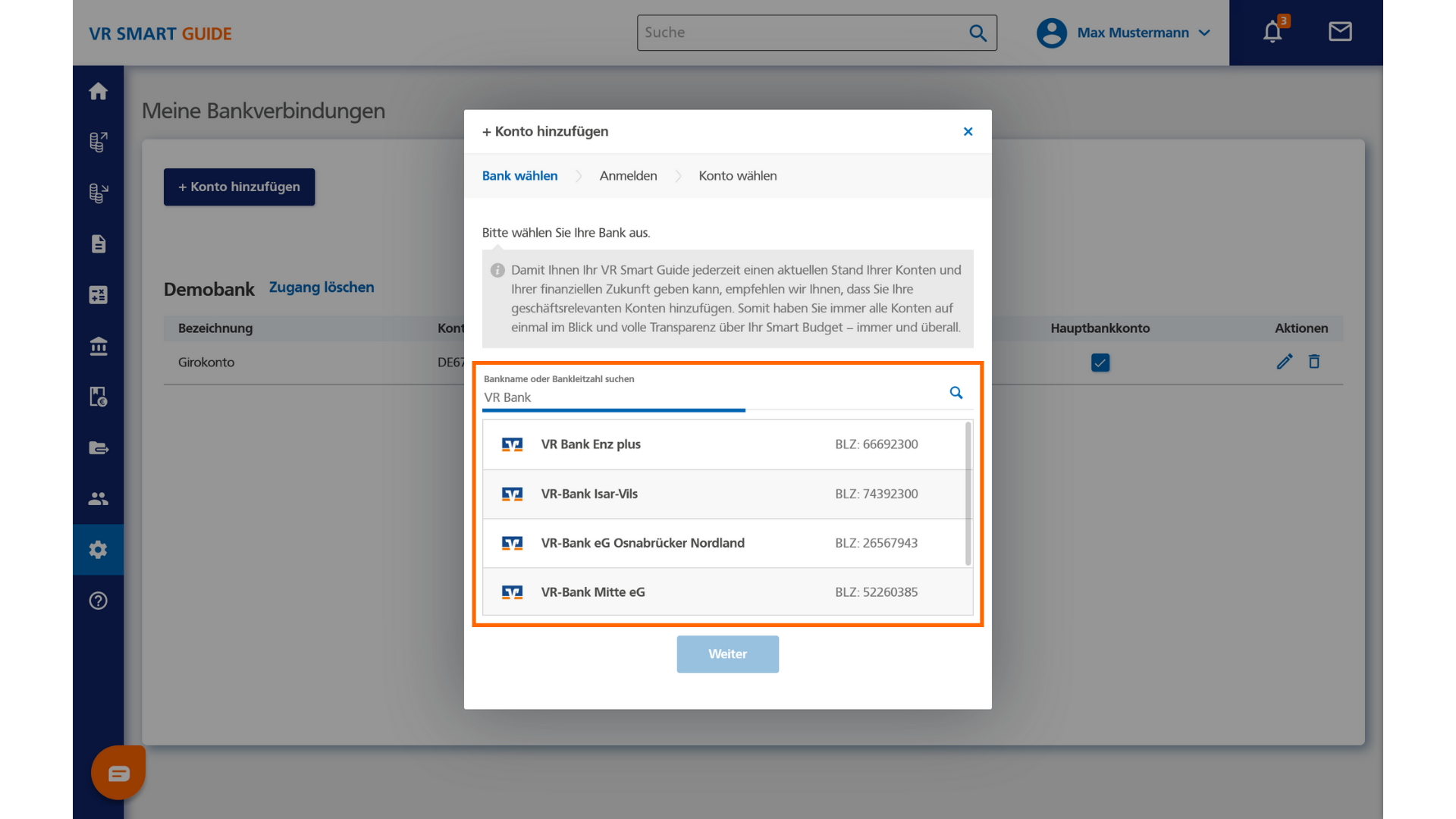
Task: Click the bank list scrollbar
Action: point(968,494)
